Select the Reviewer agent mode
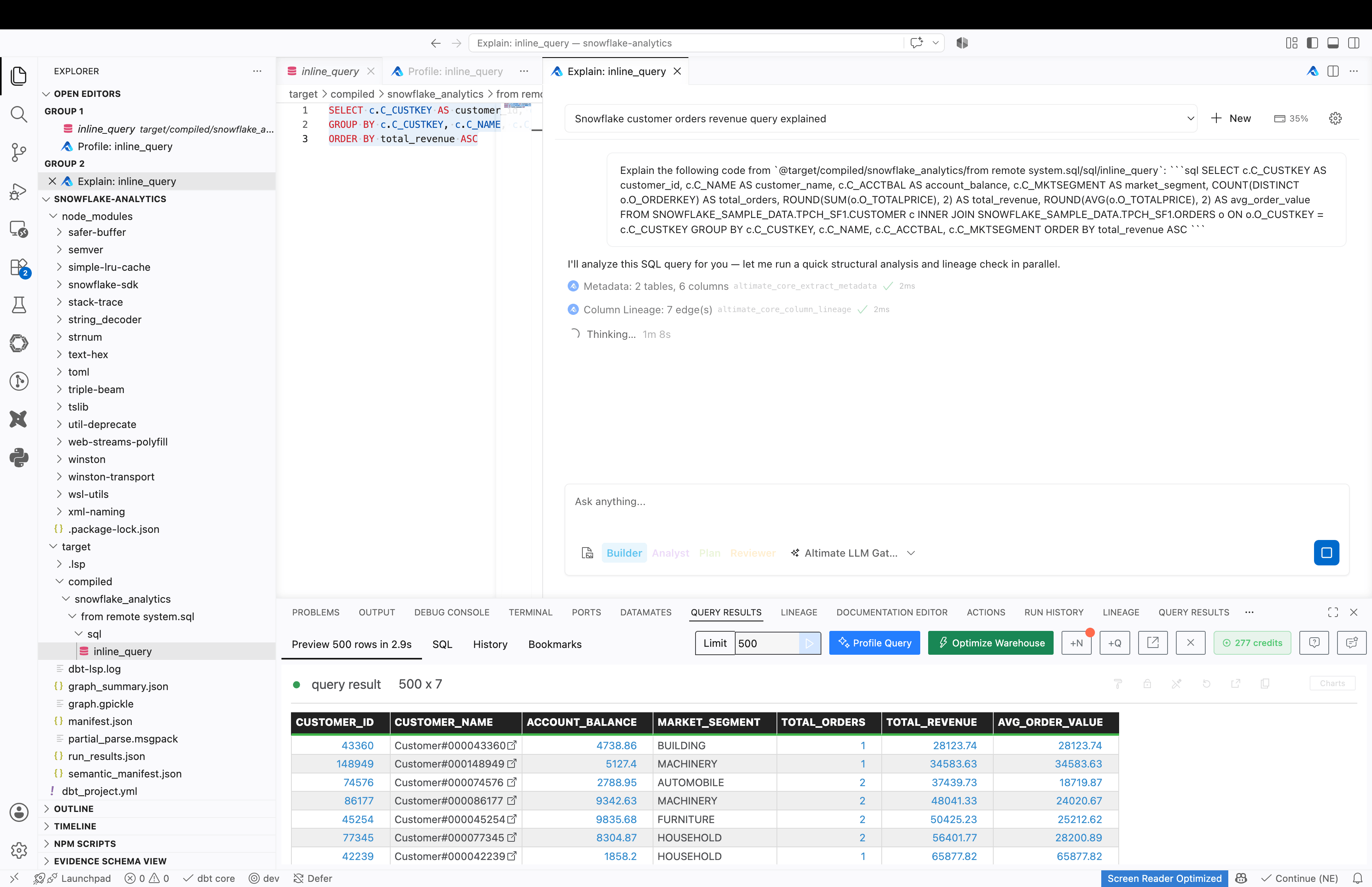The width and height of the screenshot is (1372, 887). point(753,553)
